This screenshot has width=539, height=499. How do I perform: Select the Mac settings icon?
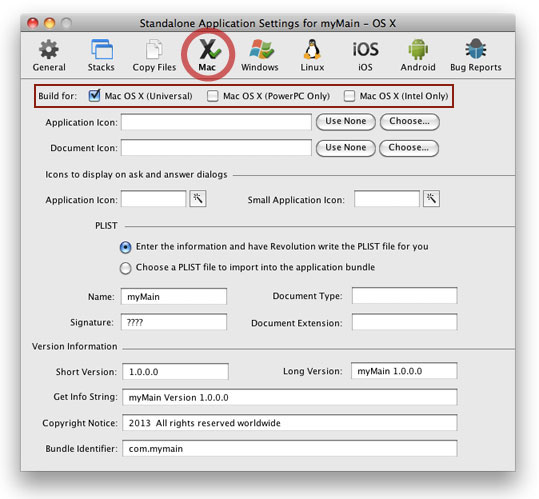coord(207,56)
